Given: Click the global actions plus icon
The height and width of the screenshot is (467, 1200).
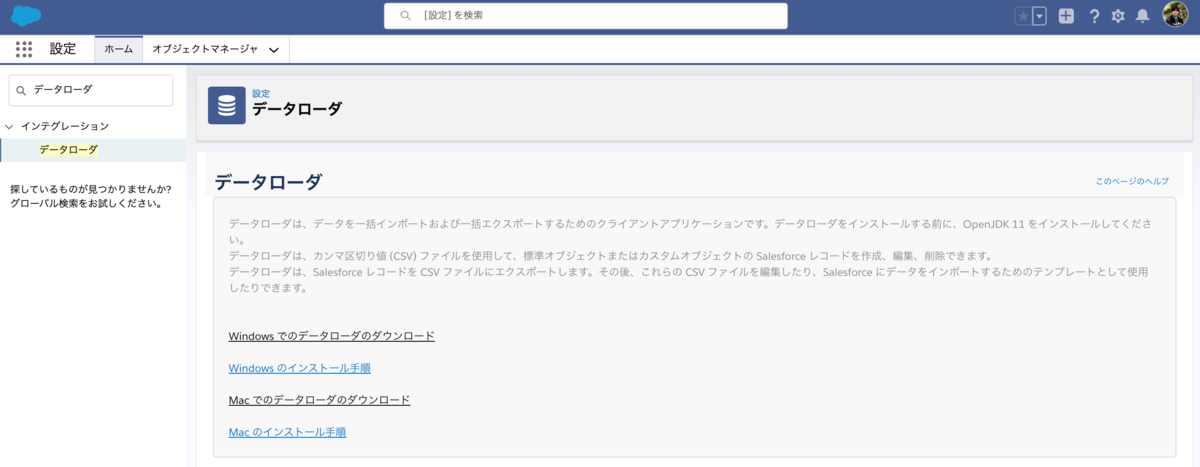Looking at the screenshot, I should tap(1067, 16).
